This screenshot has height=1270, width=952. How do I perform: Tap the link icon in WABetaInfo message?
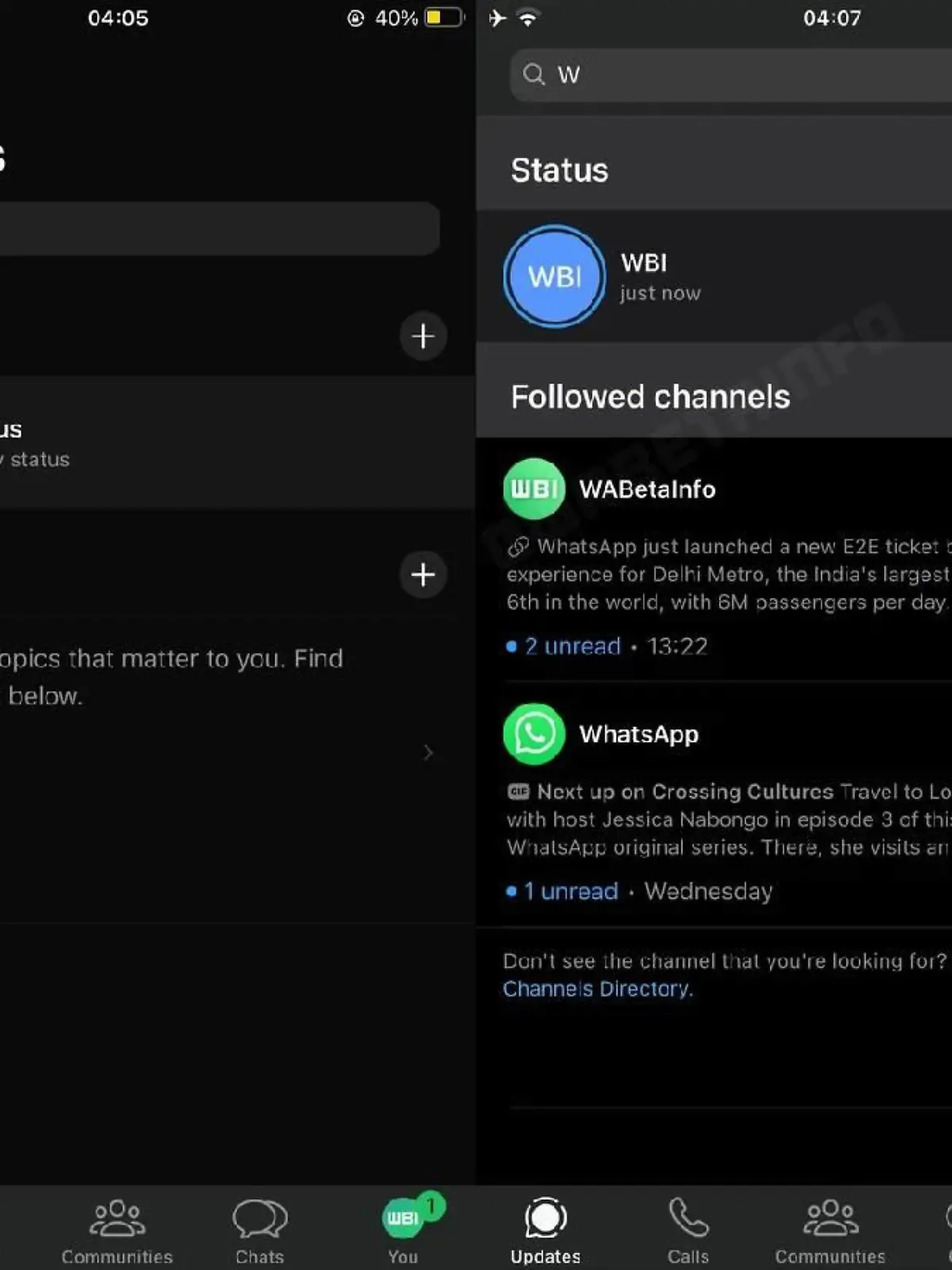tap(518, 546)
